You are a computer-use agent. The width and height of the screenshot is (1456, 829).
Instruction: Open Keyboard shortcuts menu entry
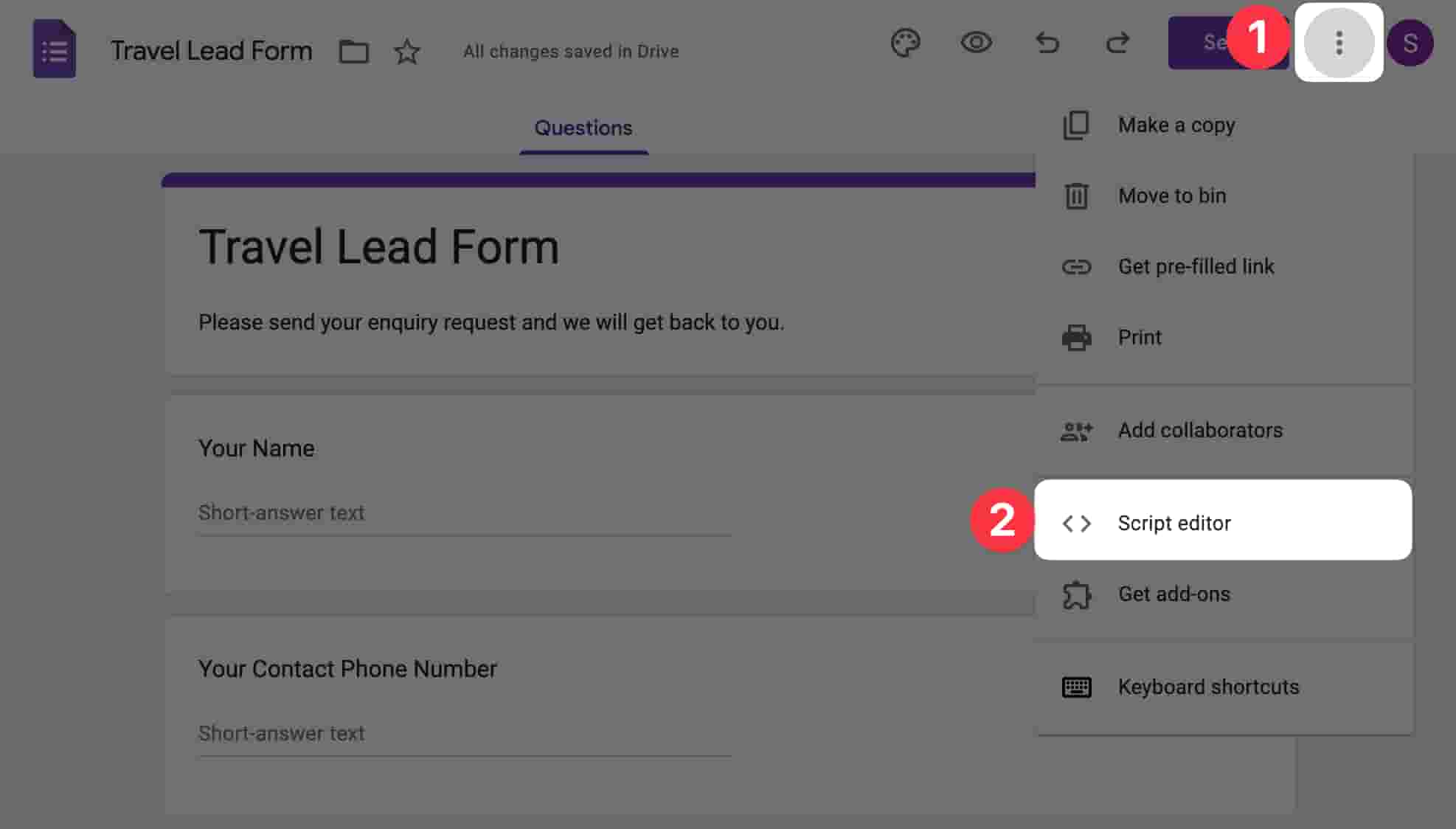coord(1207,687)
